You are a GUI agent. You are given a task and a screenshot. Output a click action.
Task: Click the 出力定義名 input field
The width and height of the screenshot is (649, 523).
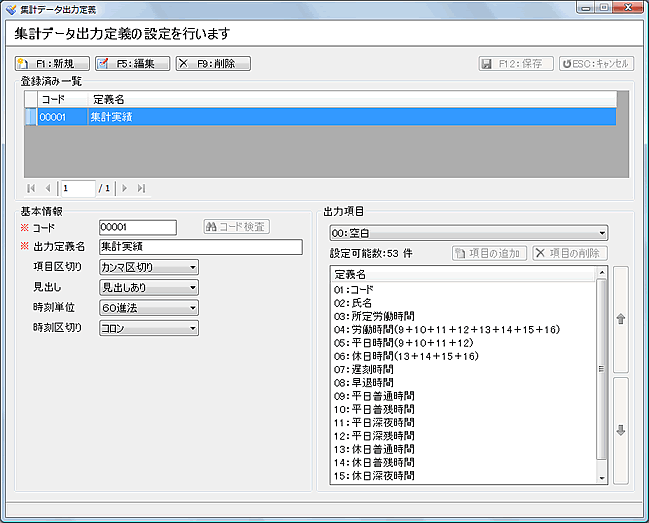coord(201,247)
